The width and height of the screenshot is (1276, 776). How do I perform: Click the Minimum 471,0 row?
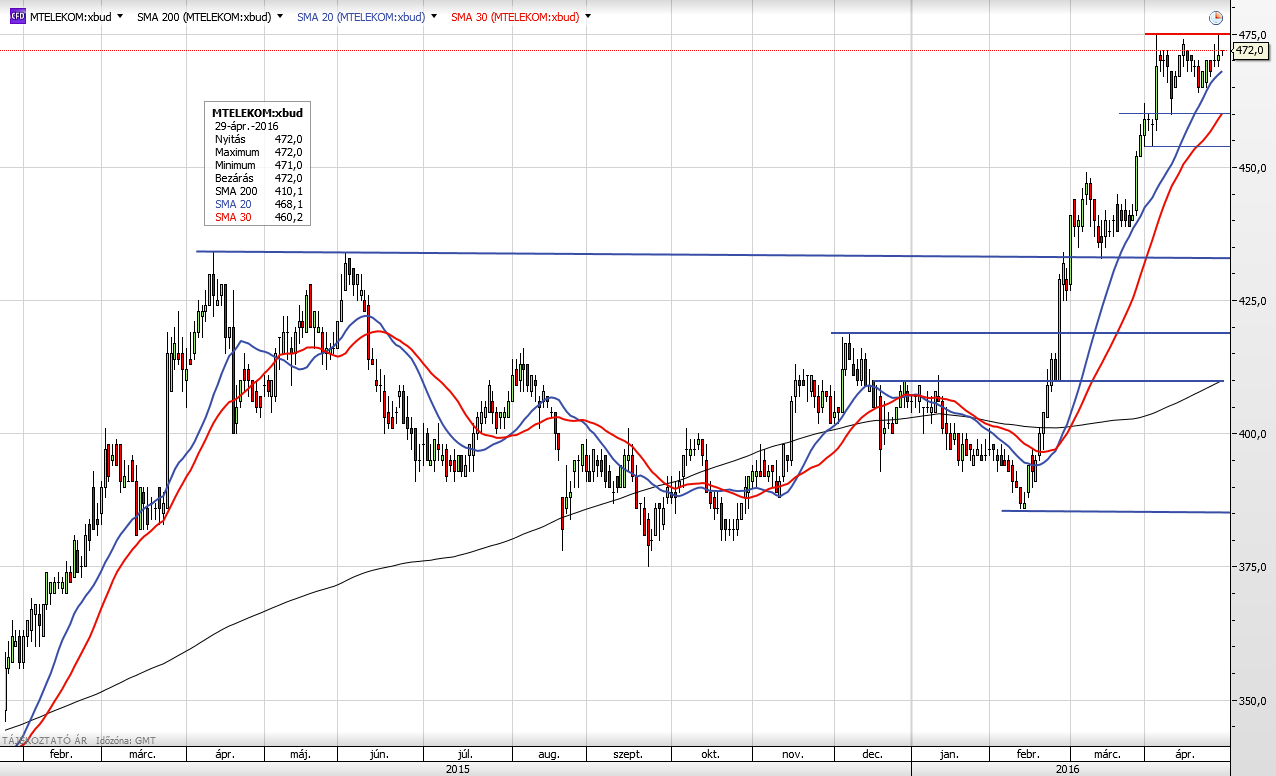tap(258, 165)
